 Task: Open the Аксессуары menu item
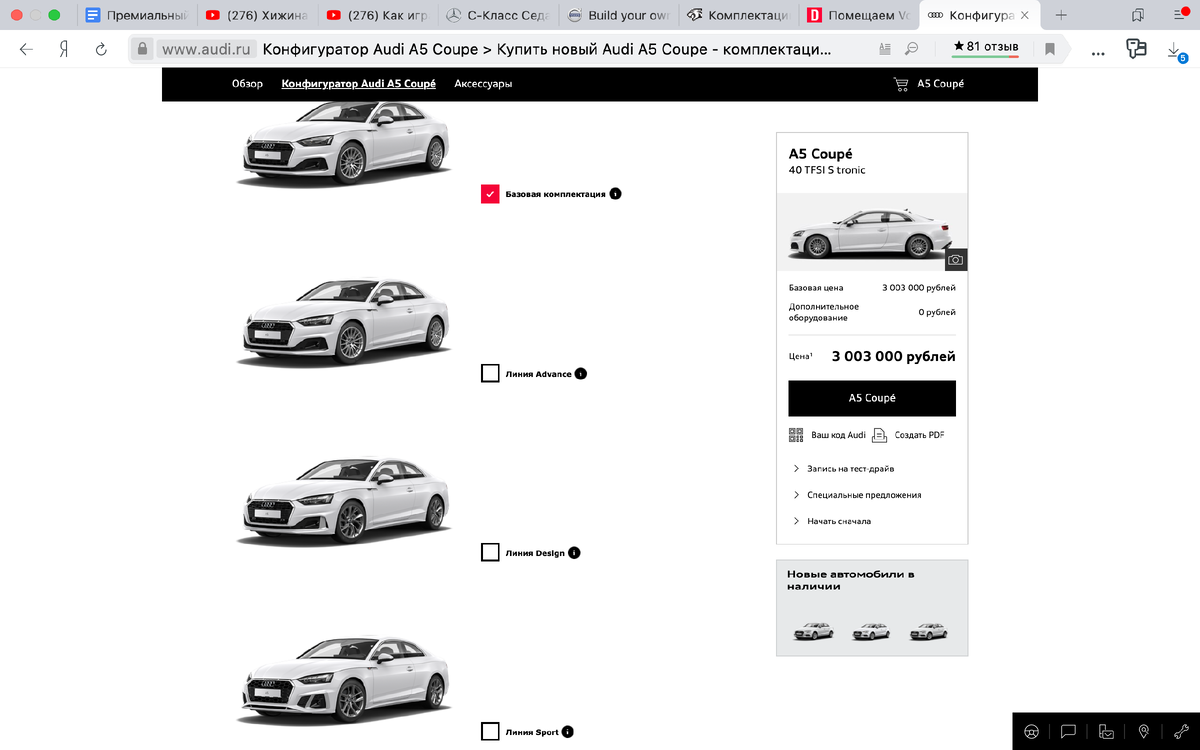[x=483, y=84]
